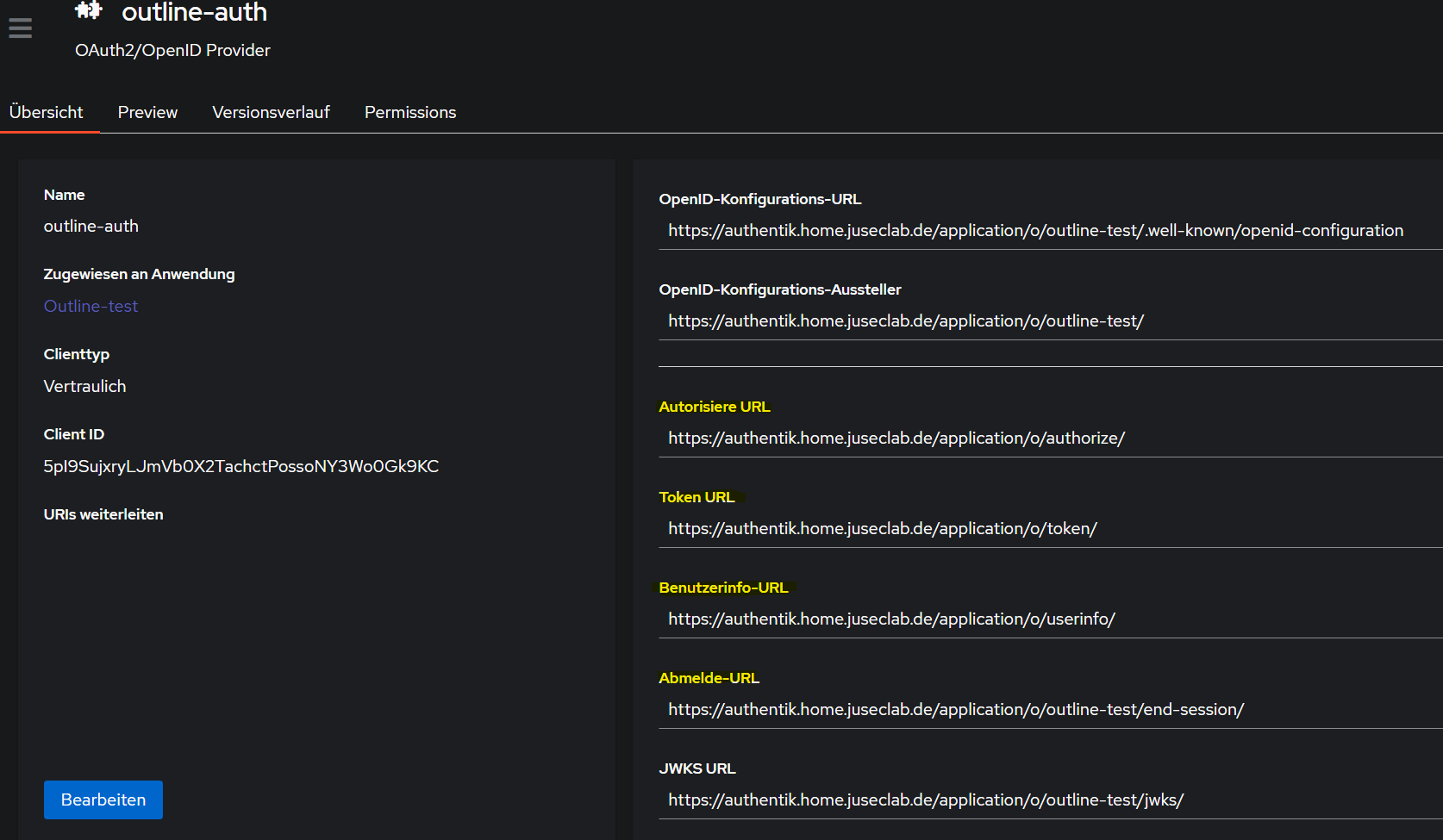The height and width of the screenshot is (840, 1443).
Task: Click into the Autorisiere URL field
Action: click(x=1051, y=439)
